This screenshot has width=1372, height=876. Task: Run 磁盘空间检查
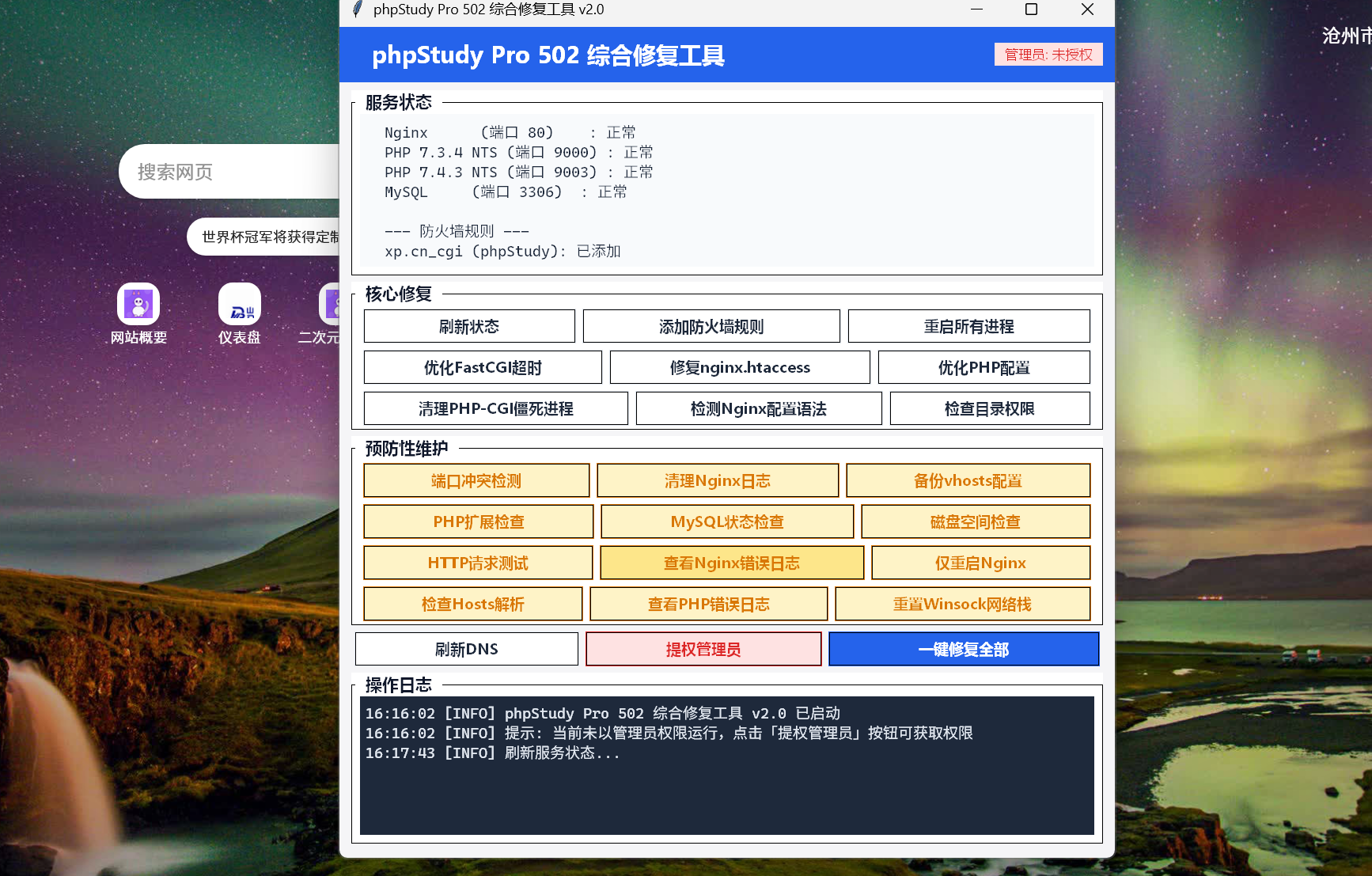pyautogui.click(x=976, y=521)
